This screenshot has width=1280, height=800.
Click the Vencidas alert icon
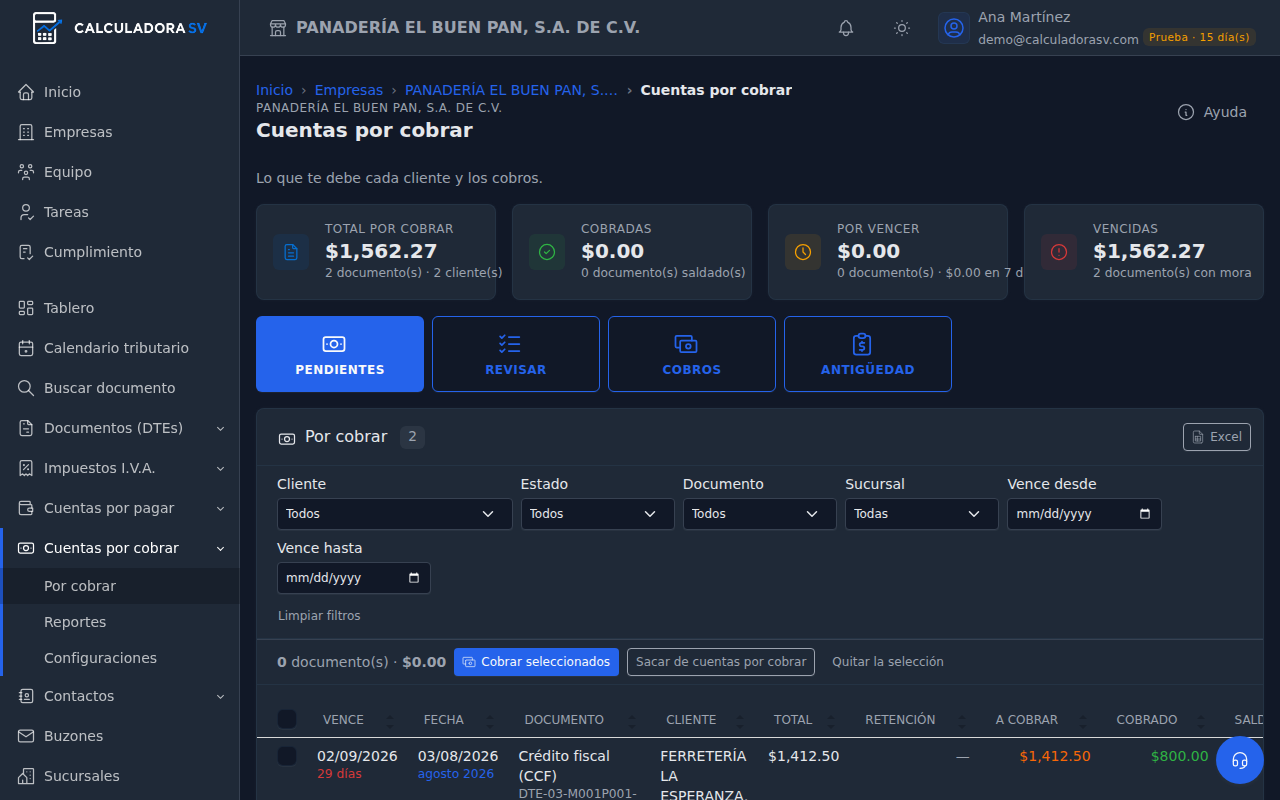pos(1059,252)
